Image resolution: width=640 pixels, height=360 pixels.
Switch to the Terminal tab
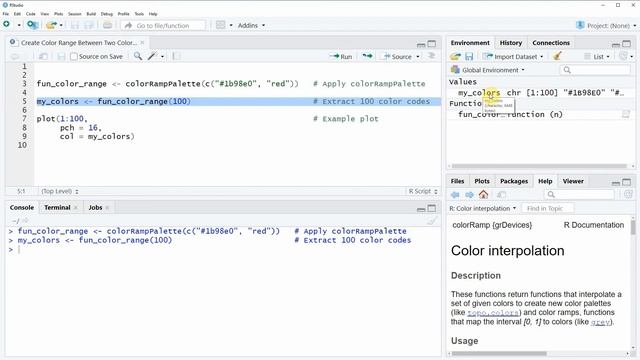57,207
